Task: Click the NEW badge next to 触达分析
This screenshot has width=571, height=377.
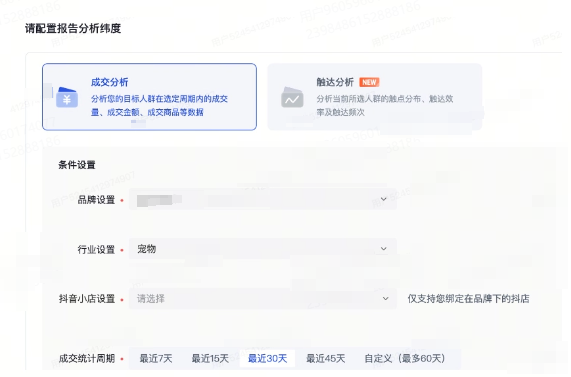Action: tap(369, 82)
